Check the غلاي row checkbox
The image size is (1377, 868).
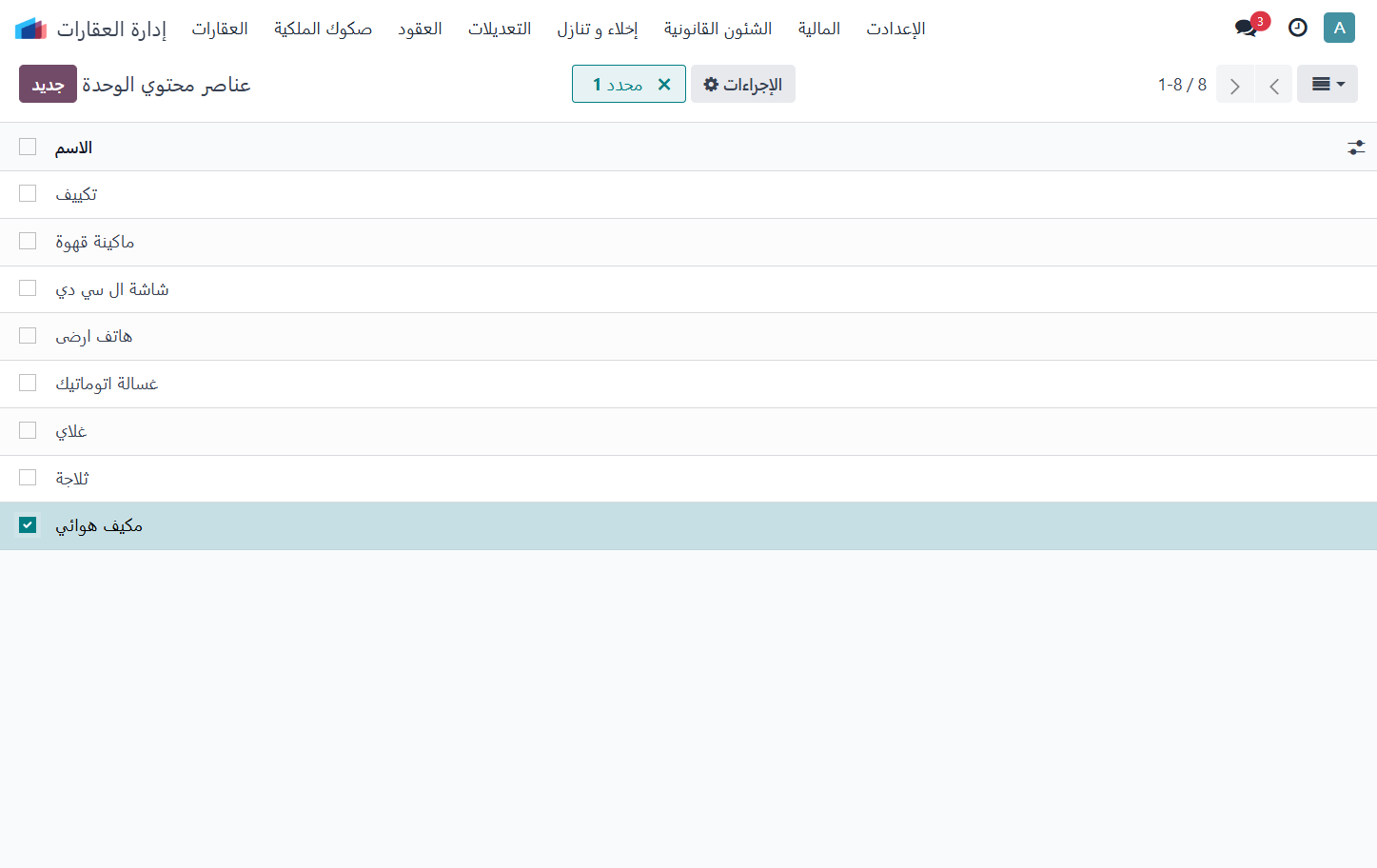tap(28, 430)
